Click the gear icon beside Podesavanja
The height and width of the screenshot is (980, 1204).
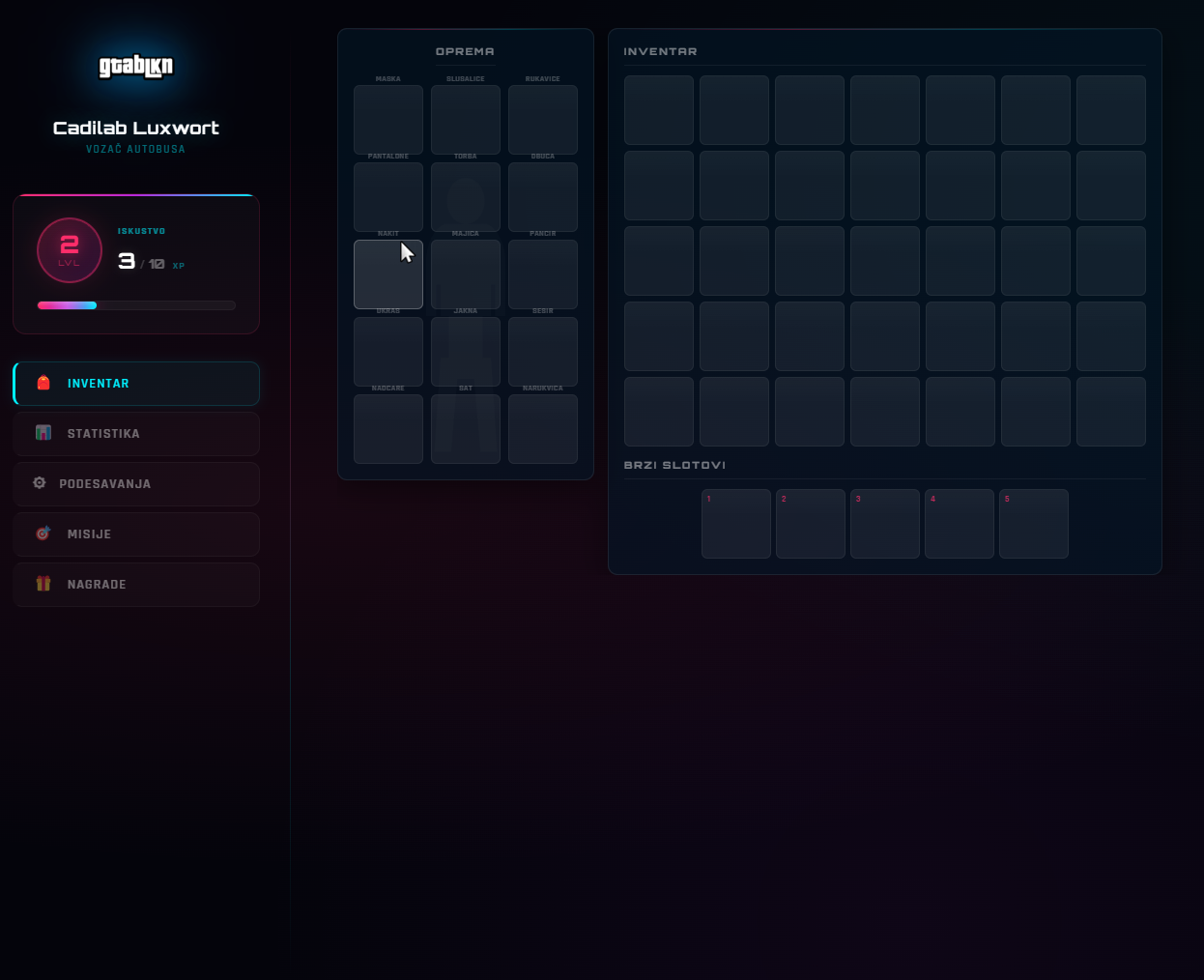pos(40,483)
